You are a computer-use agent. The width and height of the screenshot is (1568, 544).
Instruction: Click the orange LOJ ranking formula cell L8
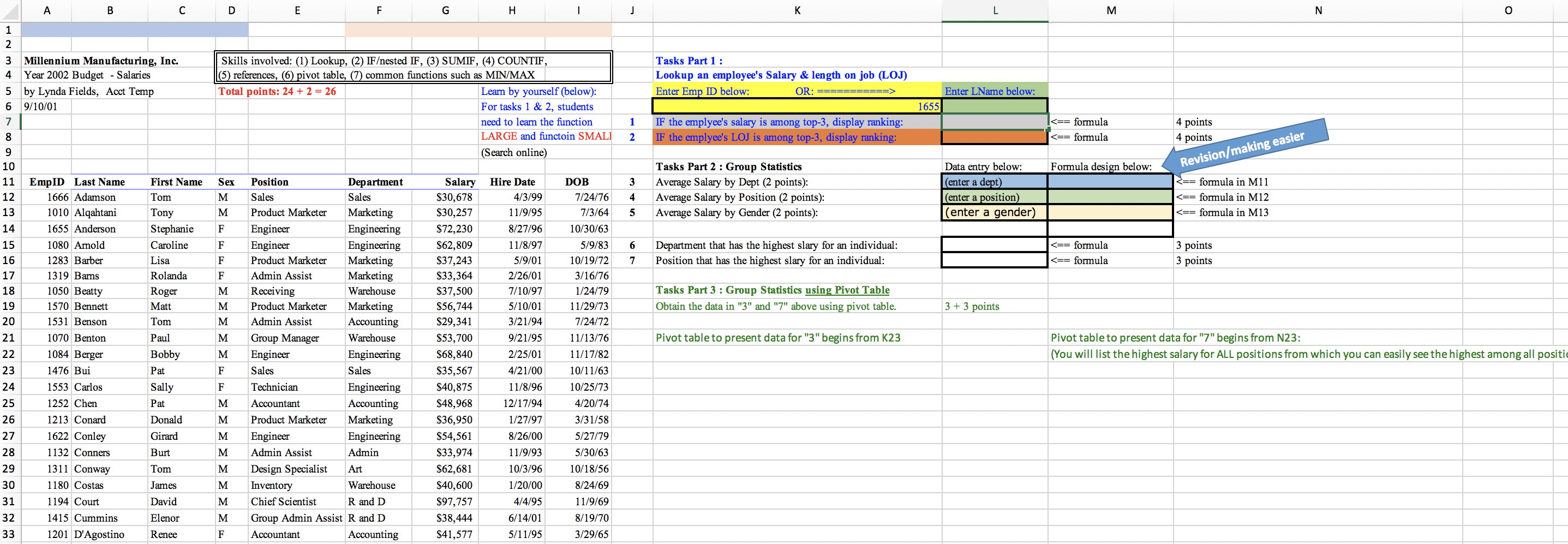(x=995, y=138)
